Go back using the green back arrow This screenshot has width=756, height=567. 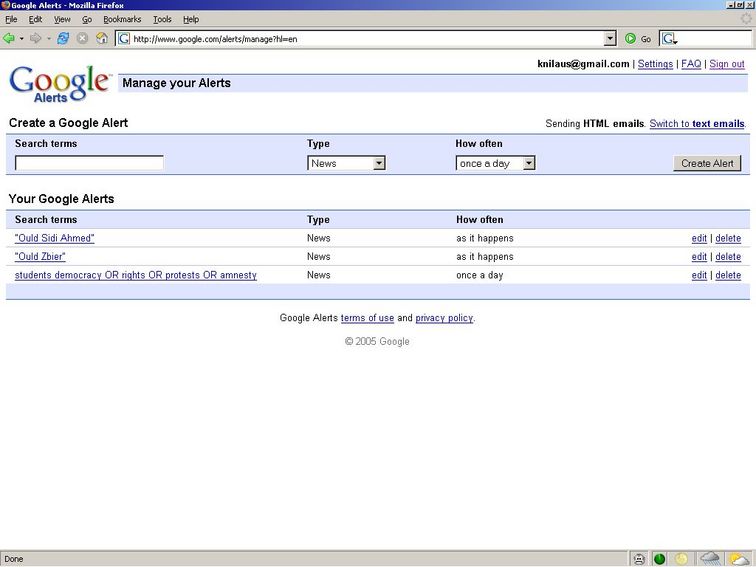click(9, 39)
